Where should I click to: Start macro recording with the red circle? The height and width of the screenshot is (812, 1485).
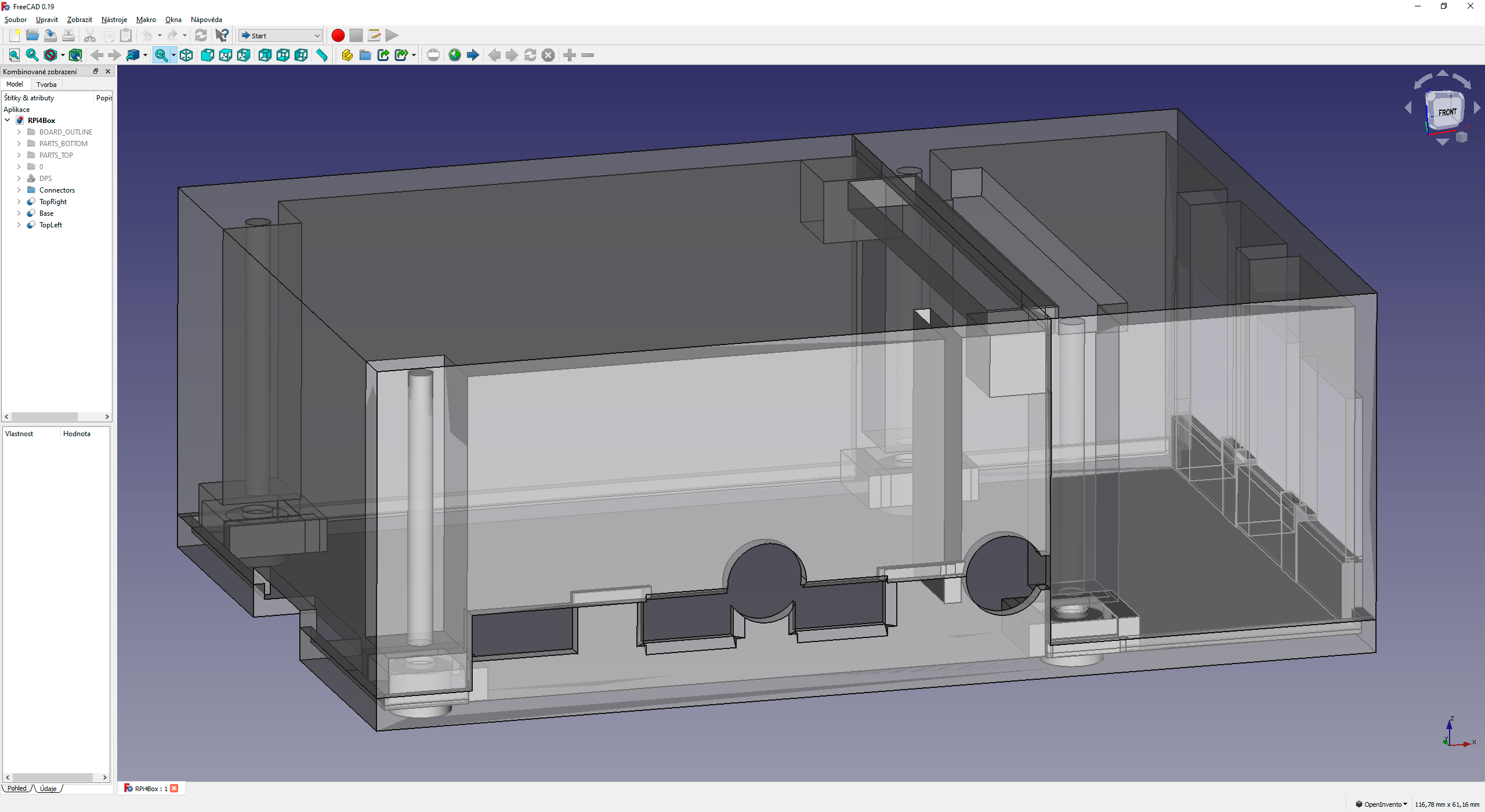click(338, 35)
